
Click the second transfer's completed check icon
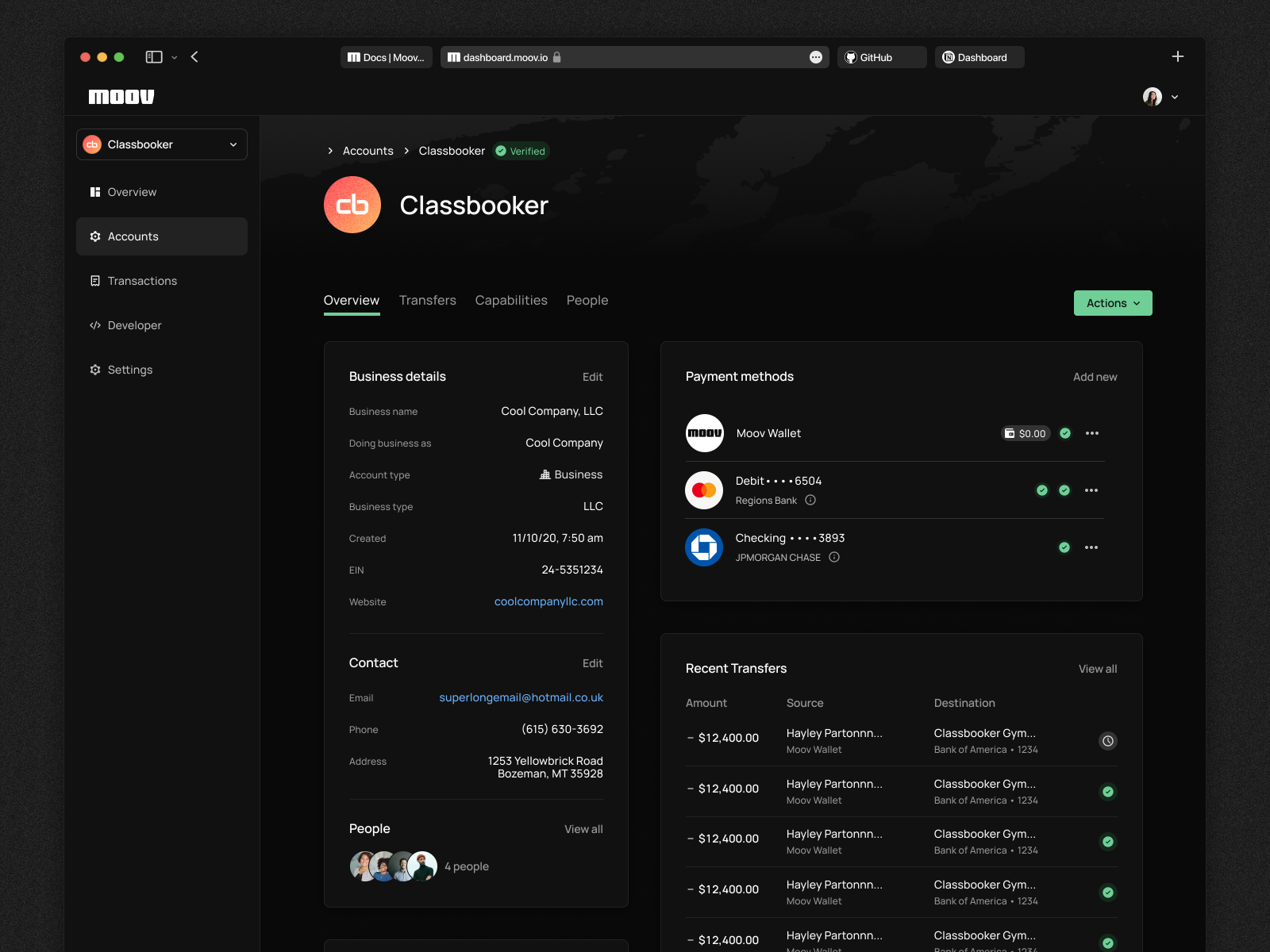pyautogui.click(x=1108, y=792)
